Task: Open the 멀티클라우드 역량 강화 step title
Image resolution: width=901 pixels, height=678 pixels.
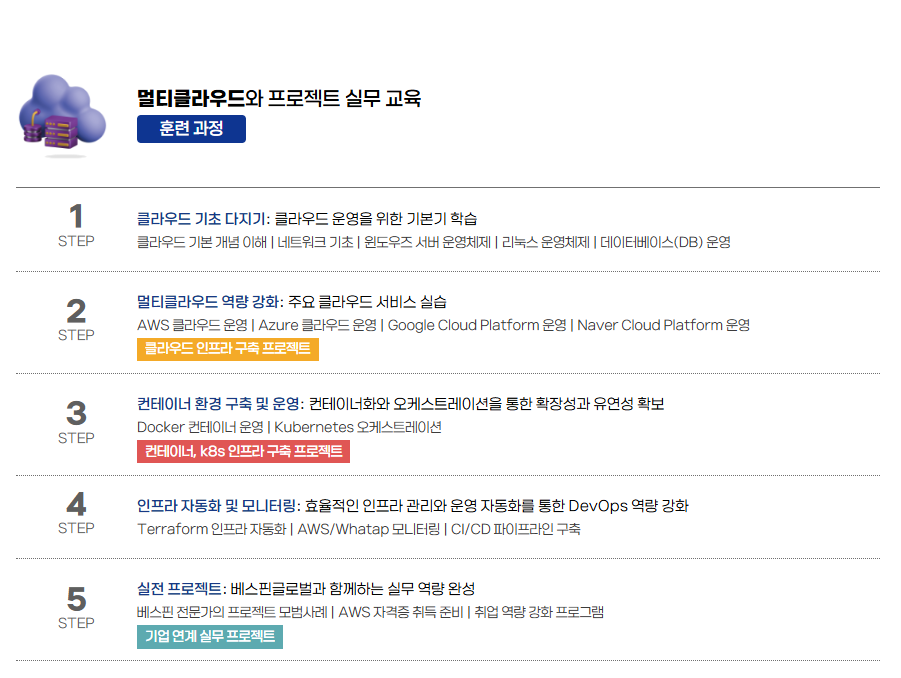Action: tap(291, 301)
